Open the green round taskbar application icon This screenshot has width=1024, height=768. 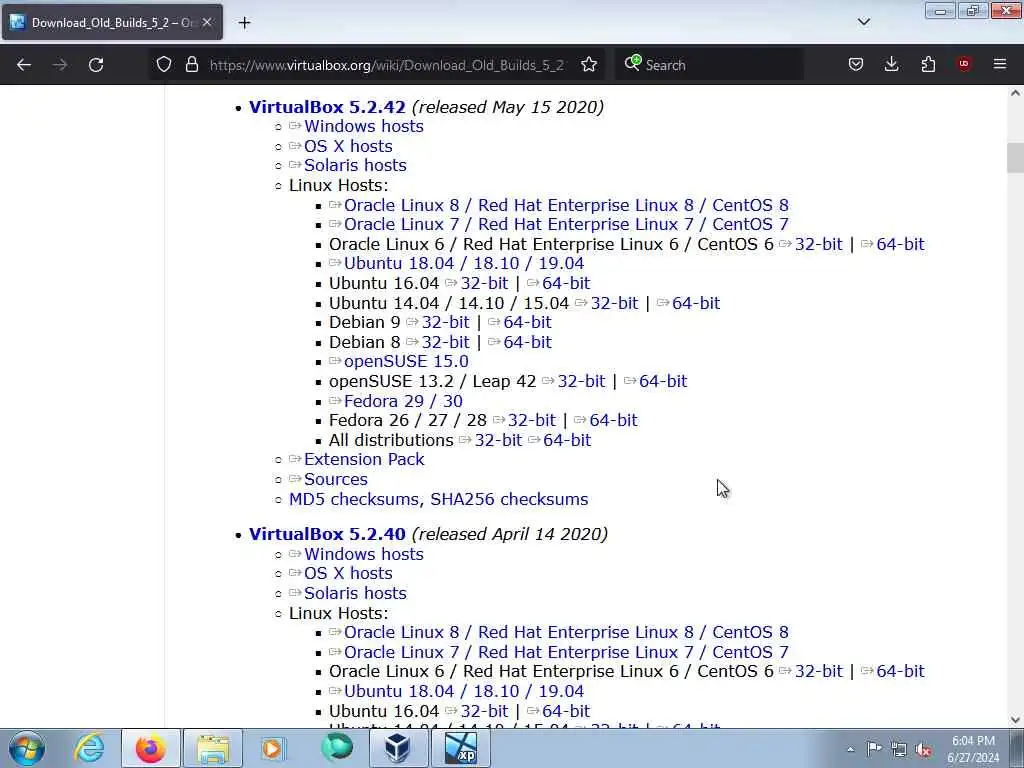tap(337, 747)
